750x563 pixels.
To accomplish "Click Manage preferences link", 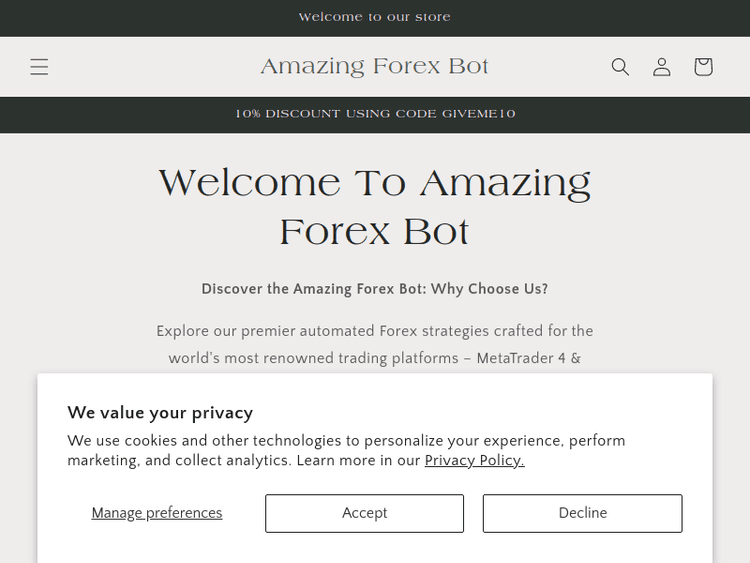I will pos(157,513).
